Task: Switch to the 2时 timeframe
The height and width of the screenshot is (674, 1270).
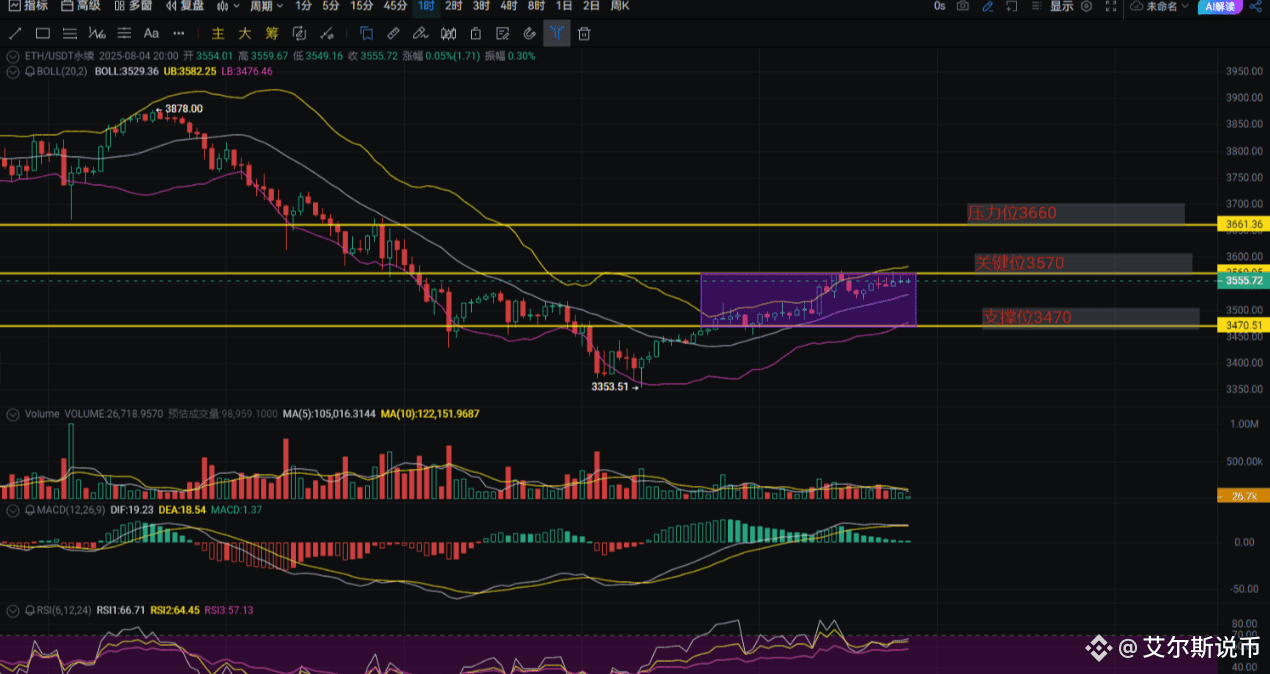Action: tap(454, 6)
